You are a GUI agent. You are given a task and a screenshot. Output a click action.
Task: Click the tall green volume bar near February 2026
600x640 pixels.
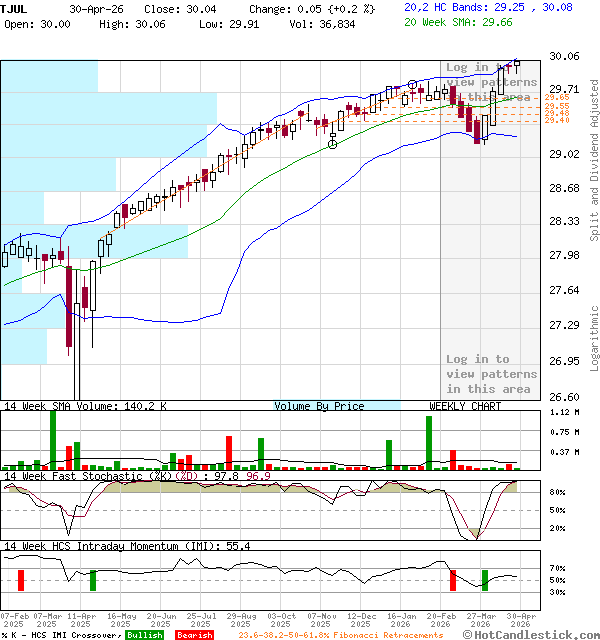pos(429,442)
